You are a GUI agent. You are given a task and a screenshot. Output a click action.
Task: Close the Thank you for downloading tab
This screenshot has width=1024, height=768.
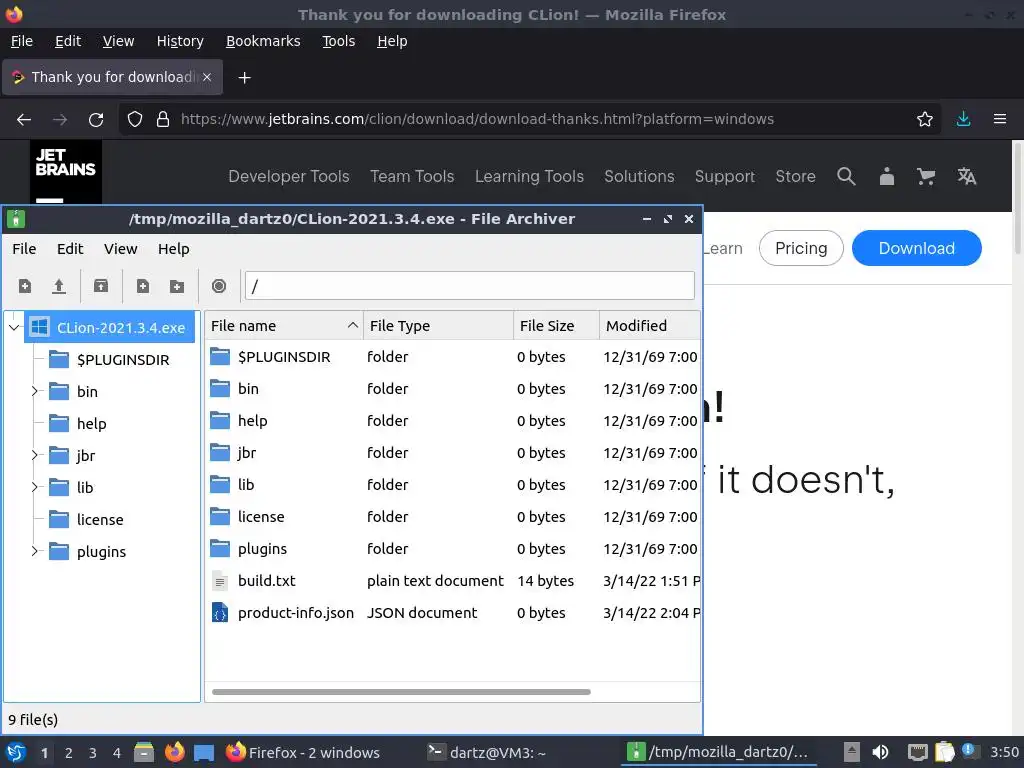click(x=207, y=77)
